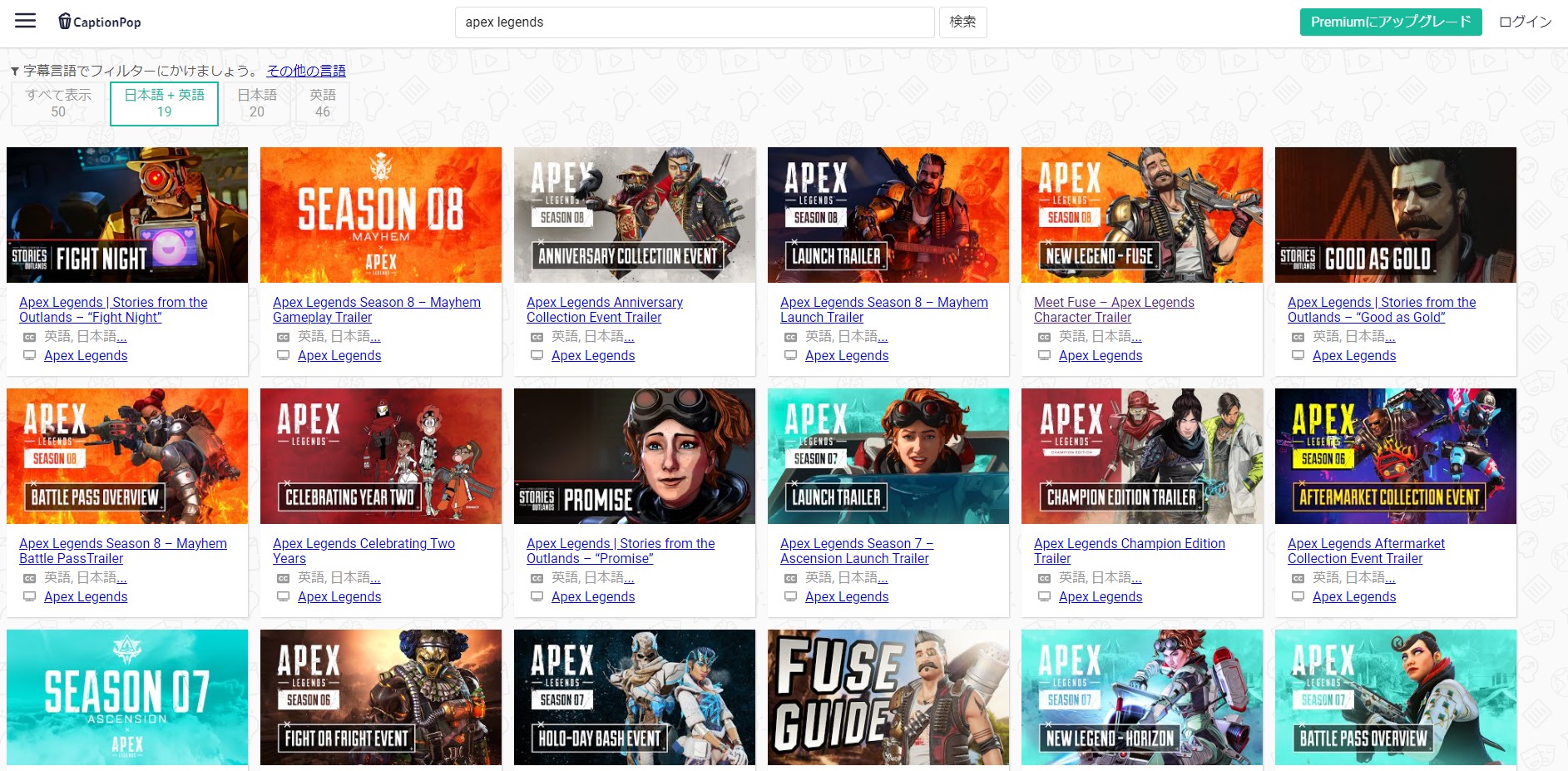Click the apex legends search field
1568x771 pixels.
pos(694,22)
